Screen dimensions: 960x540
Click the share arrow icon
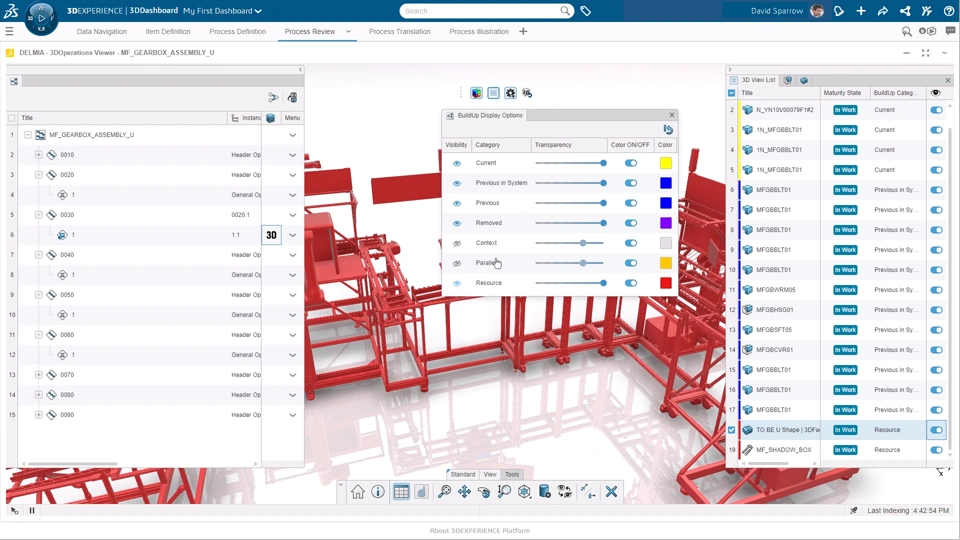point(883,11)
